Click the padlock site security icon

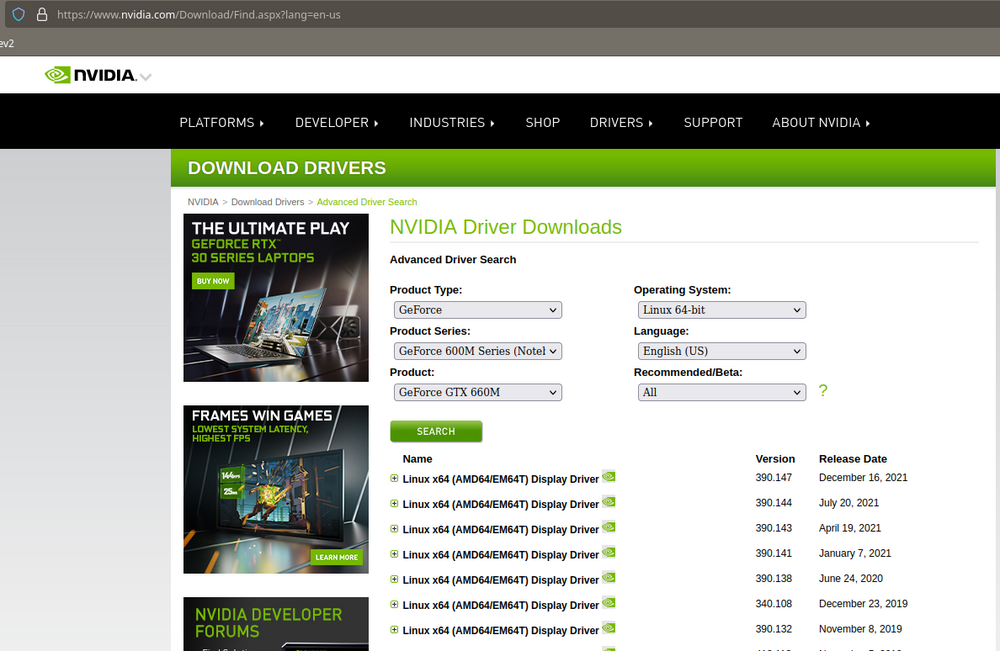pyautogui.click(x=42, y=14)
